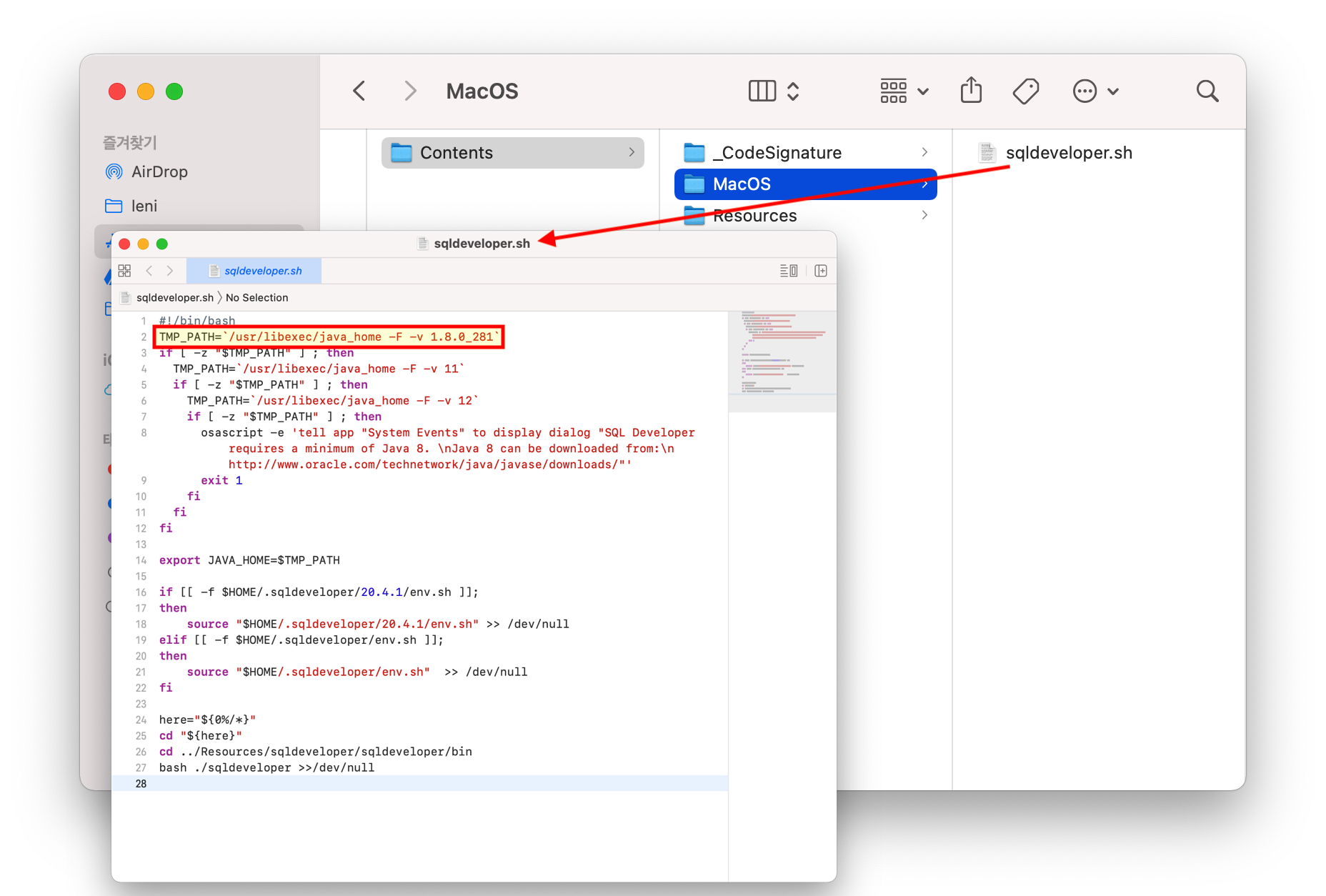
Task: Click line 18 source 20.4.1/env.sh
Action: click(378, 624)
